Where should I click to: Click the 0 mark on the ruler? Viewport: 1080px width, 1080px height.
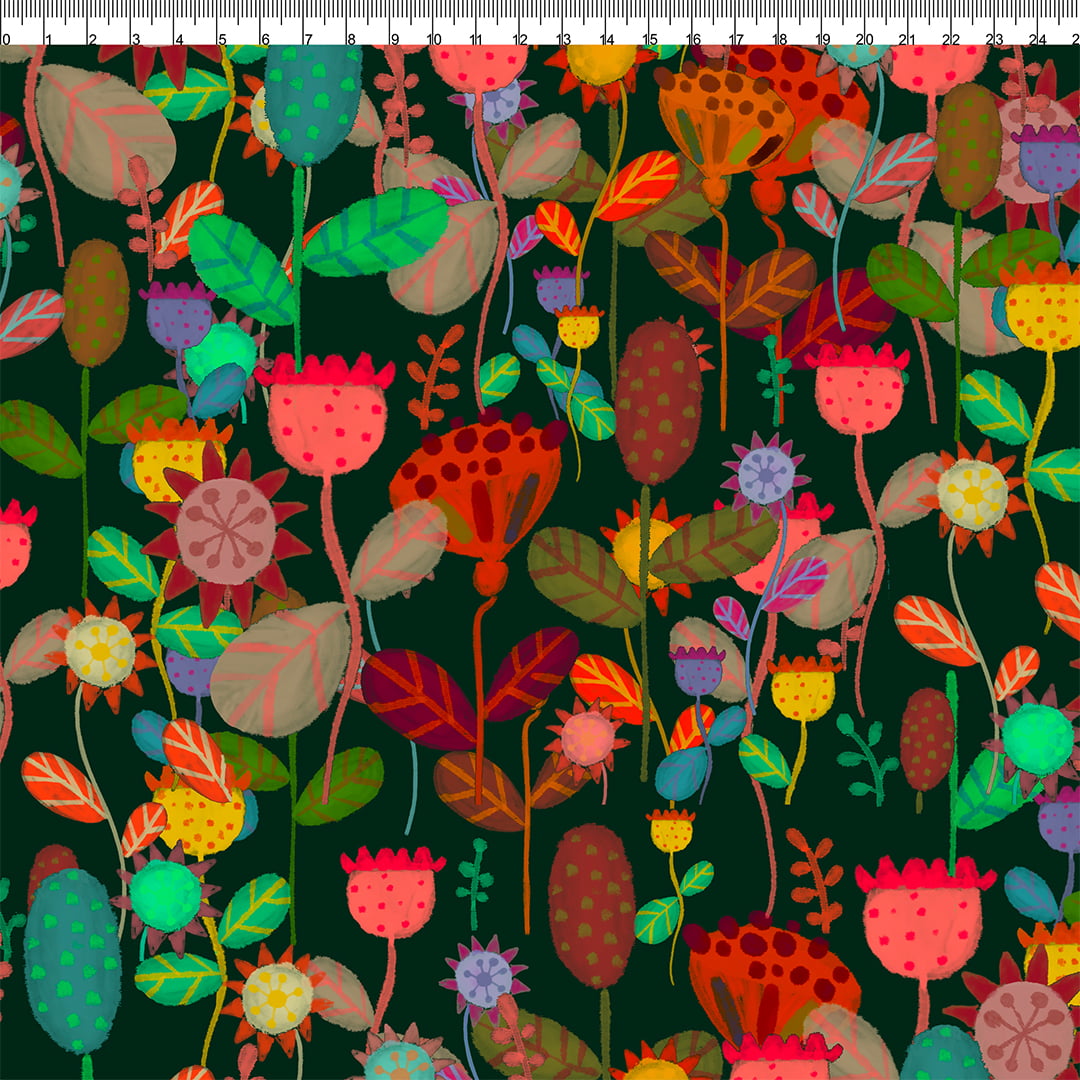[5, 39]
